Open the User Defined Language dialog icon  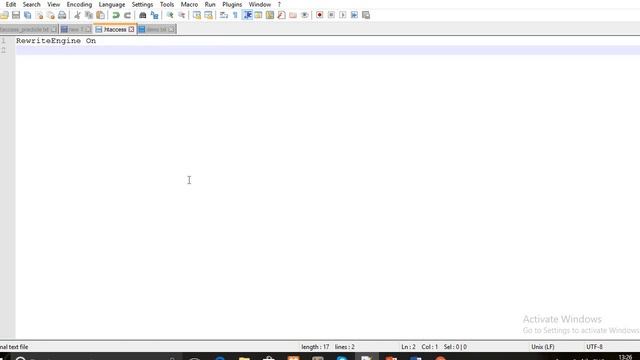point(258,15)
